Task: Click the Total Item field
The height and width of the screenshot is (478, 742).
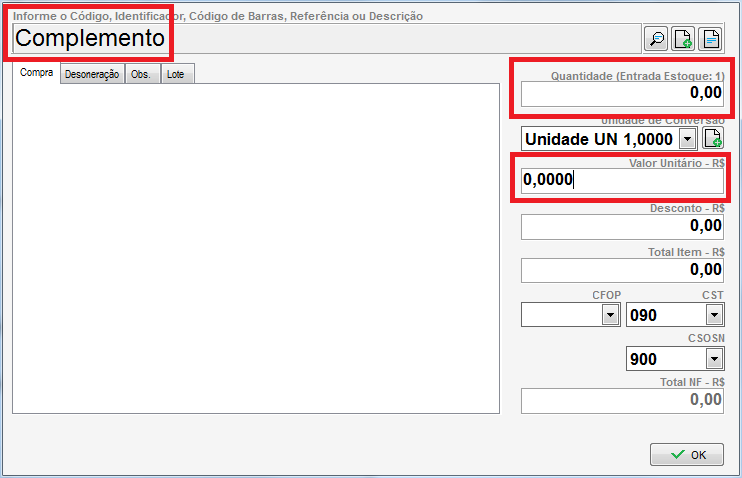Action: 621,270
